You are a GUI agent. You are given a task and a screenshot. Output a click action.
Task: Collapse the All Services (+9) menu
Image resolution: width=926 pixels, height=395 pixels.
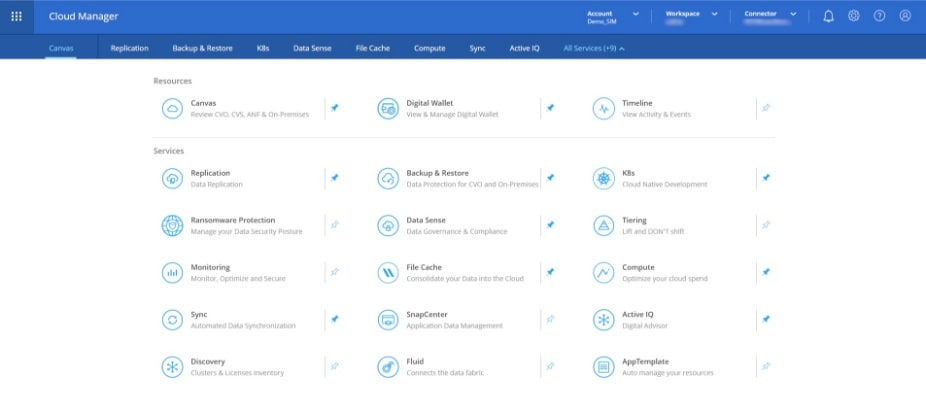(594, 48)
